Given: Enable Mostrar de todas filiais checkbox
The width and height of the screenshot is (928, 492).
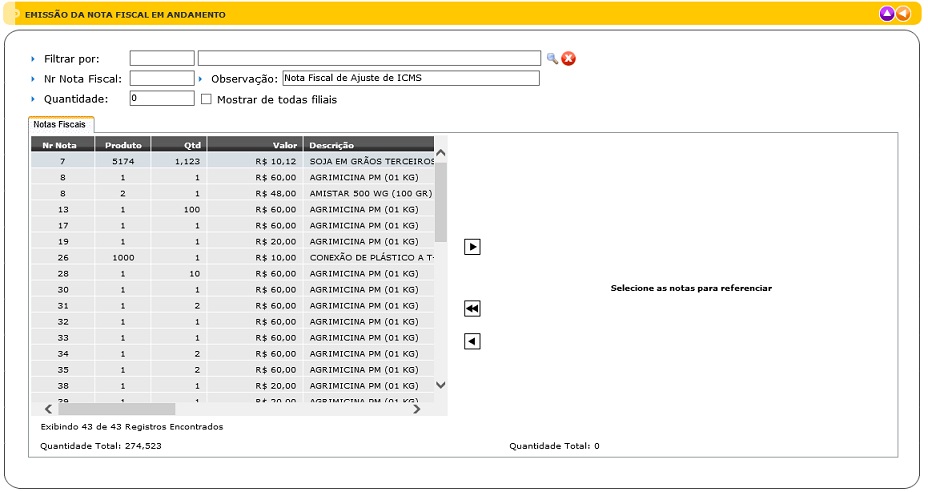Looking at the screenshot, I should pos(207,99).
